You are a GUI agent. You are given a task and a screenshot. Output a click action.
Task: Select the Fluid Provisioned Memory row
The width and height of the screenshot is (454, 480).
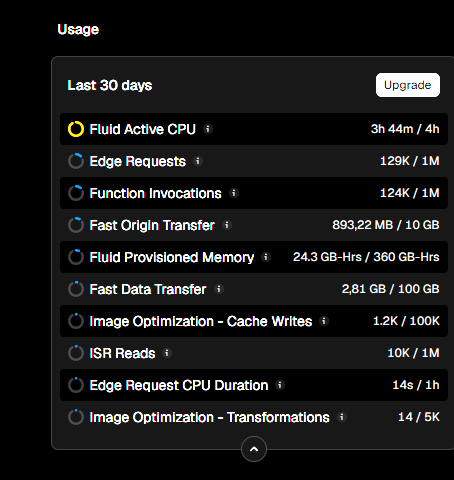(254, 257)
